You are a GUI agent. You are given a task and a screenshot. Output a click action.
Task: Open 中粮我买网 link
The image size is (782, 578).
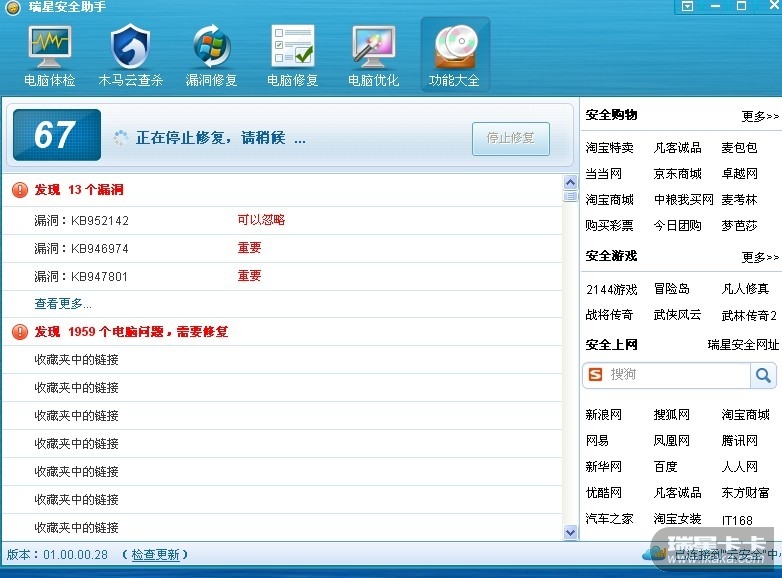tap(684, 199)
